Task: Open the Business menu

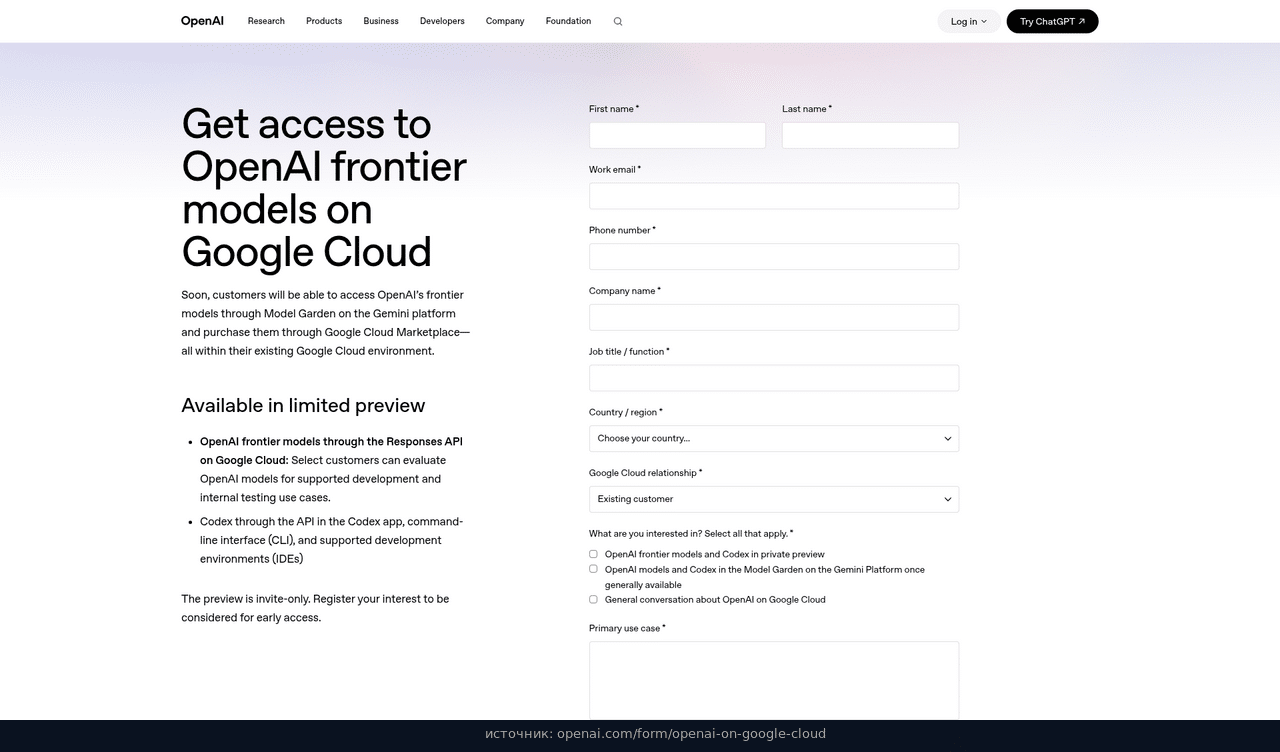Action: 381,21
